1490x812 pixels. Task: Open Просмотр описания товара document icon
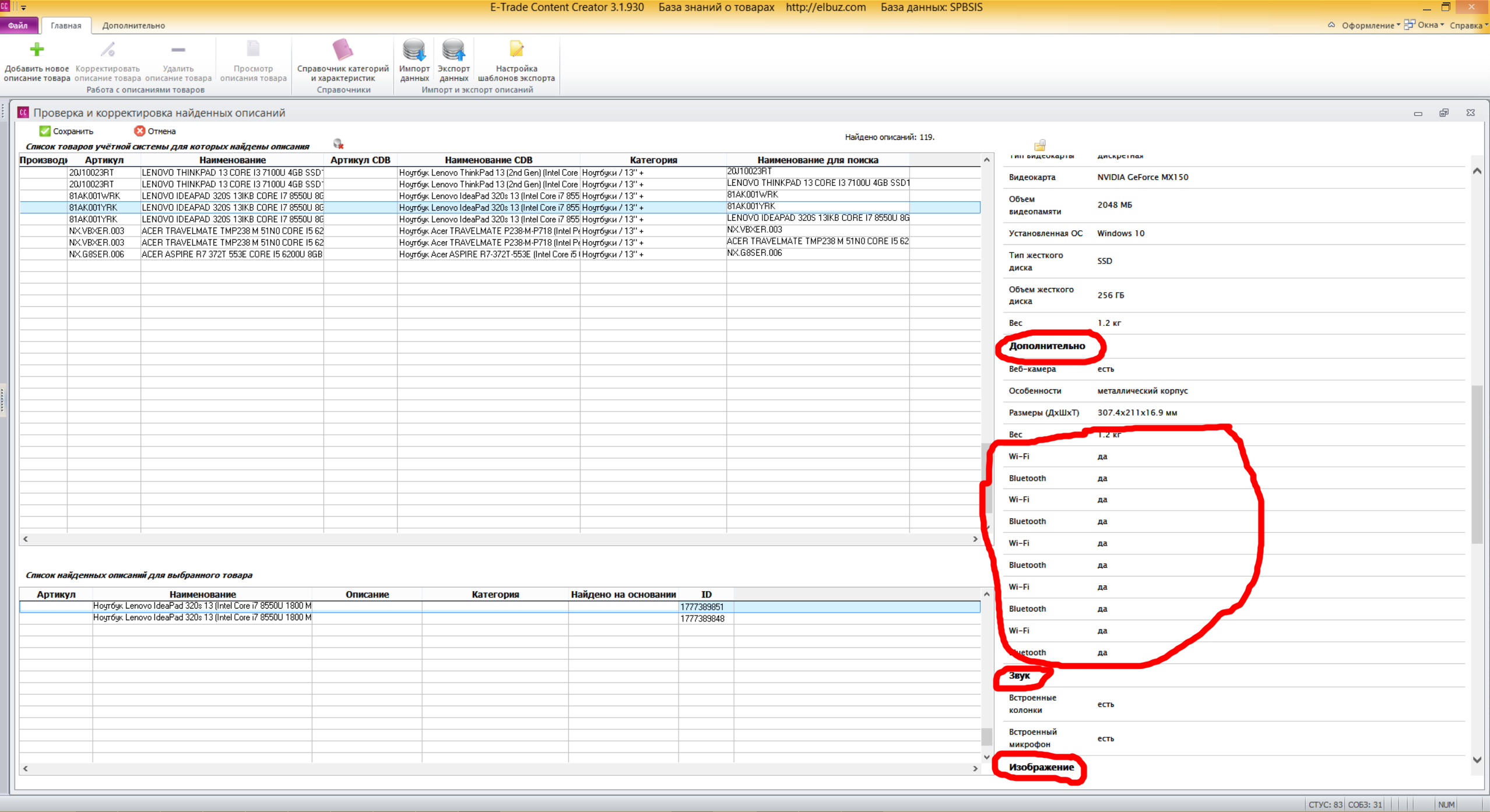tap(253, 49)
